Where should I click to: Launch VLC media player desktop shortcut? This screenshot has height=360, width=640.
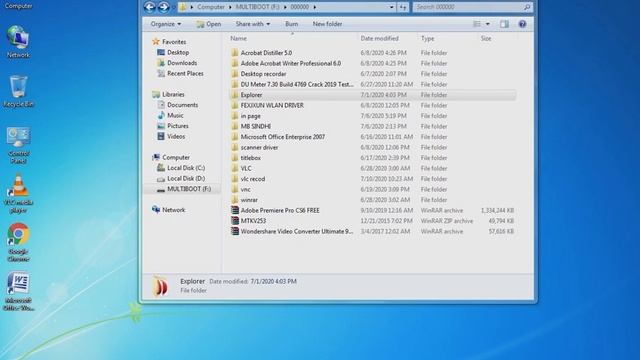pos(18,194)
